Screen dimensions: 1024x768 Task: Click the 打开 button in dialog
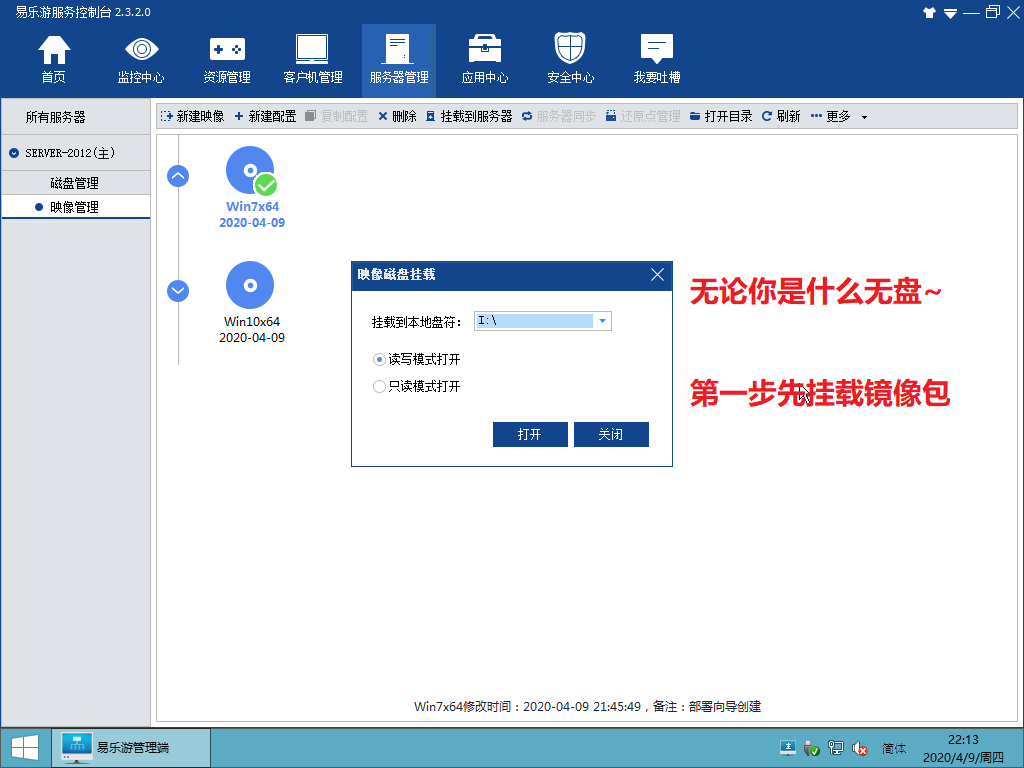(530, 434)
